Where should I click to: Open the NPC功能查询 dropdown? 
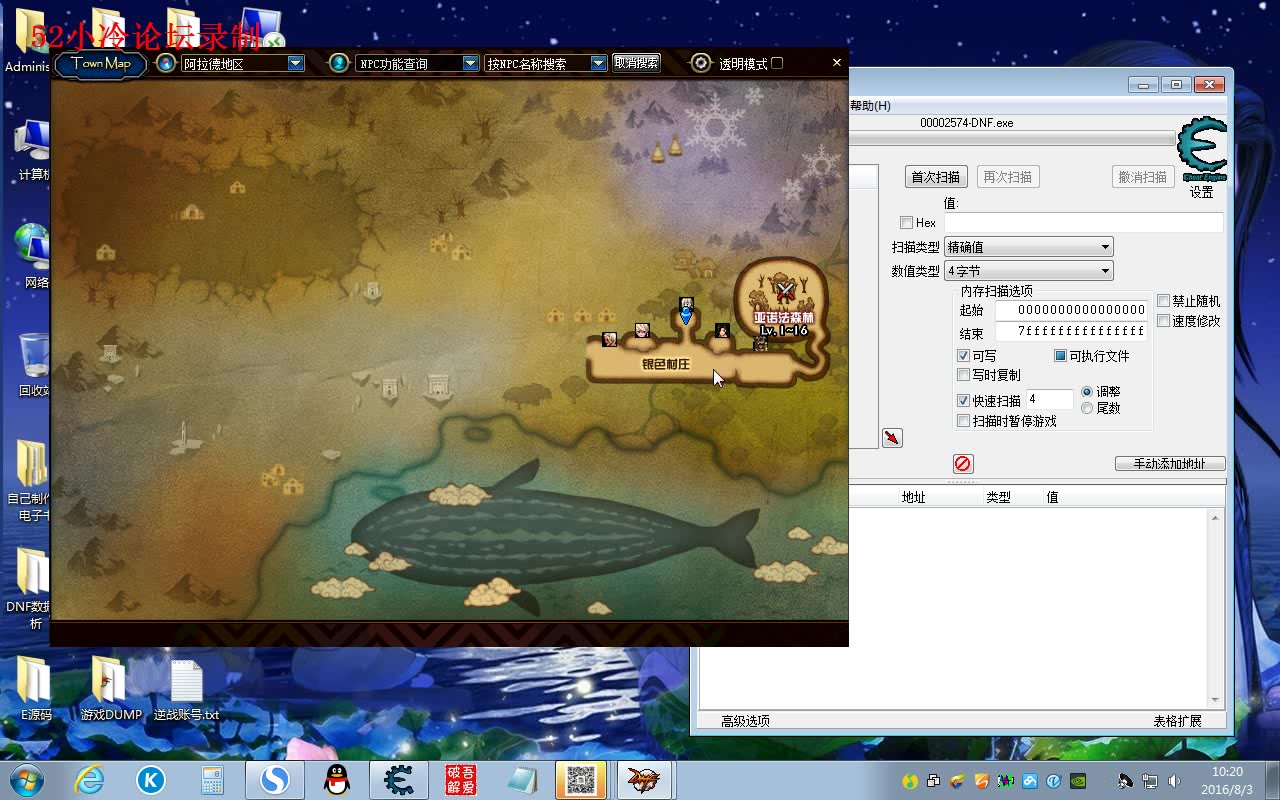tap(417, 63)
